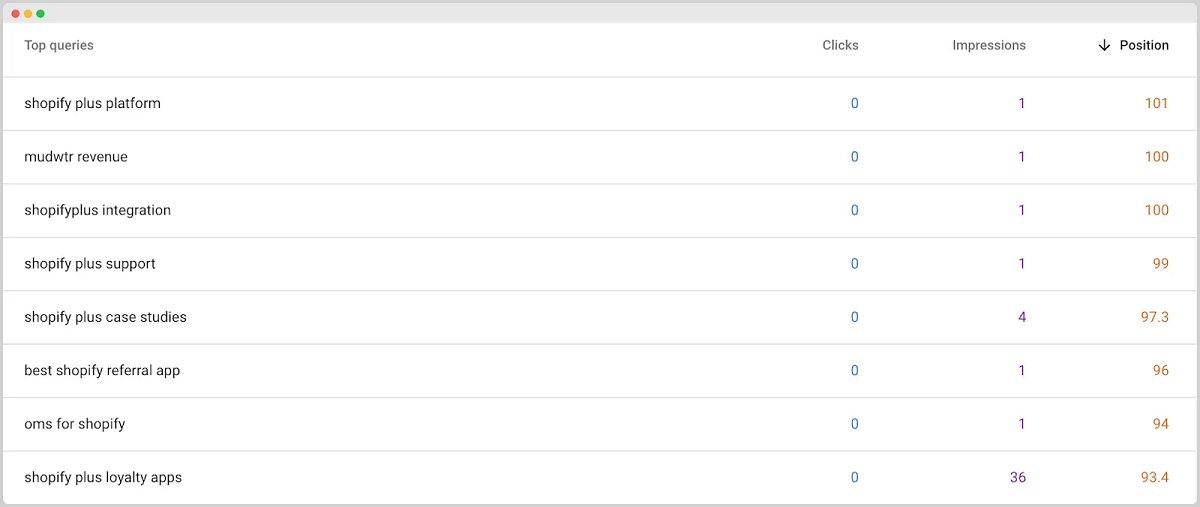
Task: Click position value 101 for shopify plus platform
Action: [1156, 104]
